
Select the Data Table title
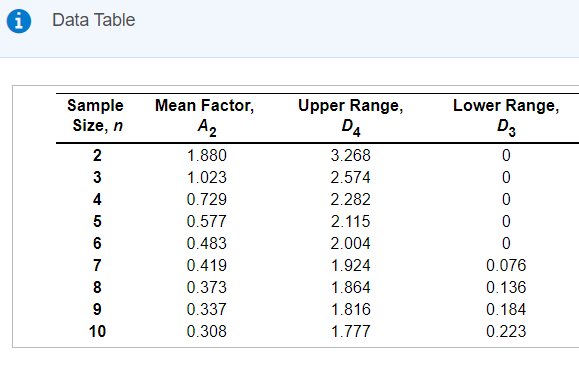pos(93,20)
